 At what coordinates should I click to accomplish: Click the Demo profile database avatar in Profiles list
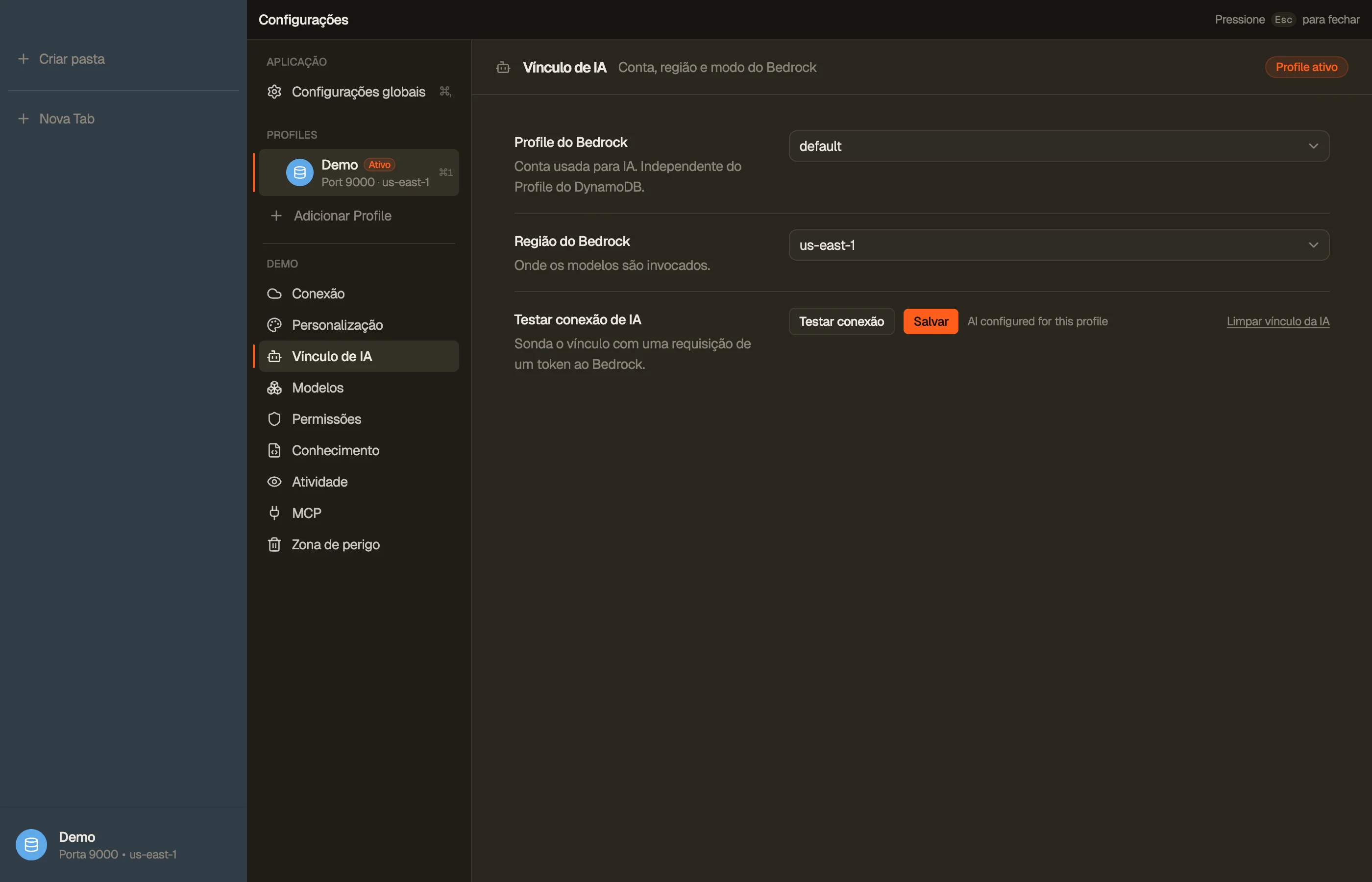(x=299, y=172)
